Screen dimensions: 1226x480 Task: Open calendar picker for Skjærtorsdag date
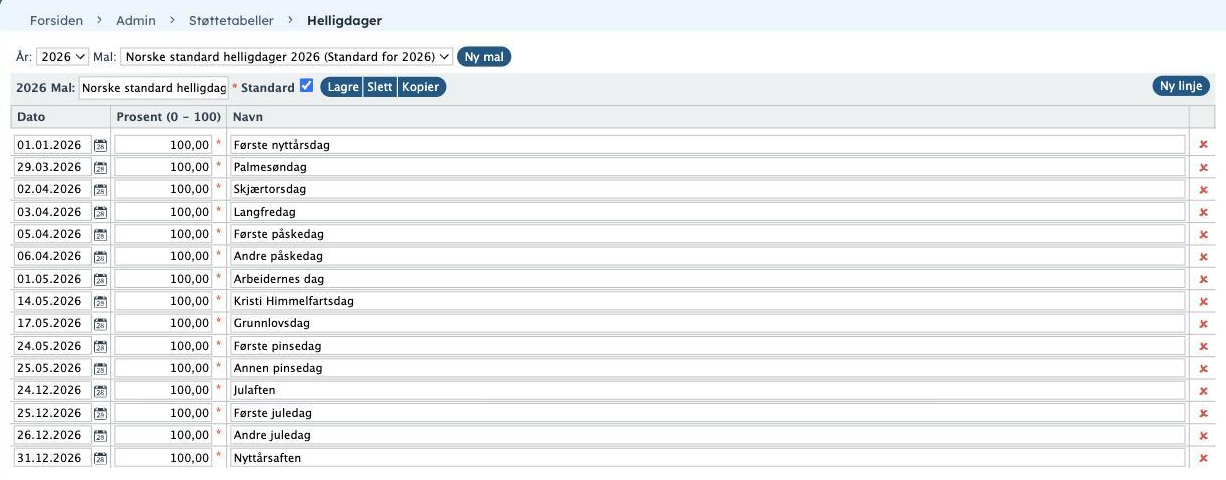pos(100,190)
